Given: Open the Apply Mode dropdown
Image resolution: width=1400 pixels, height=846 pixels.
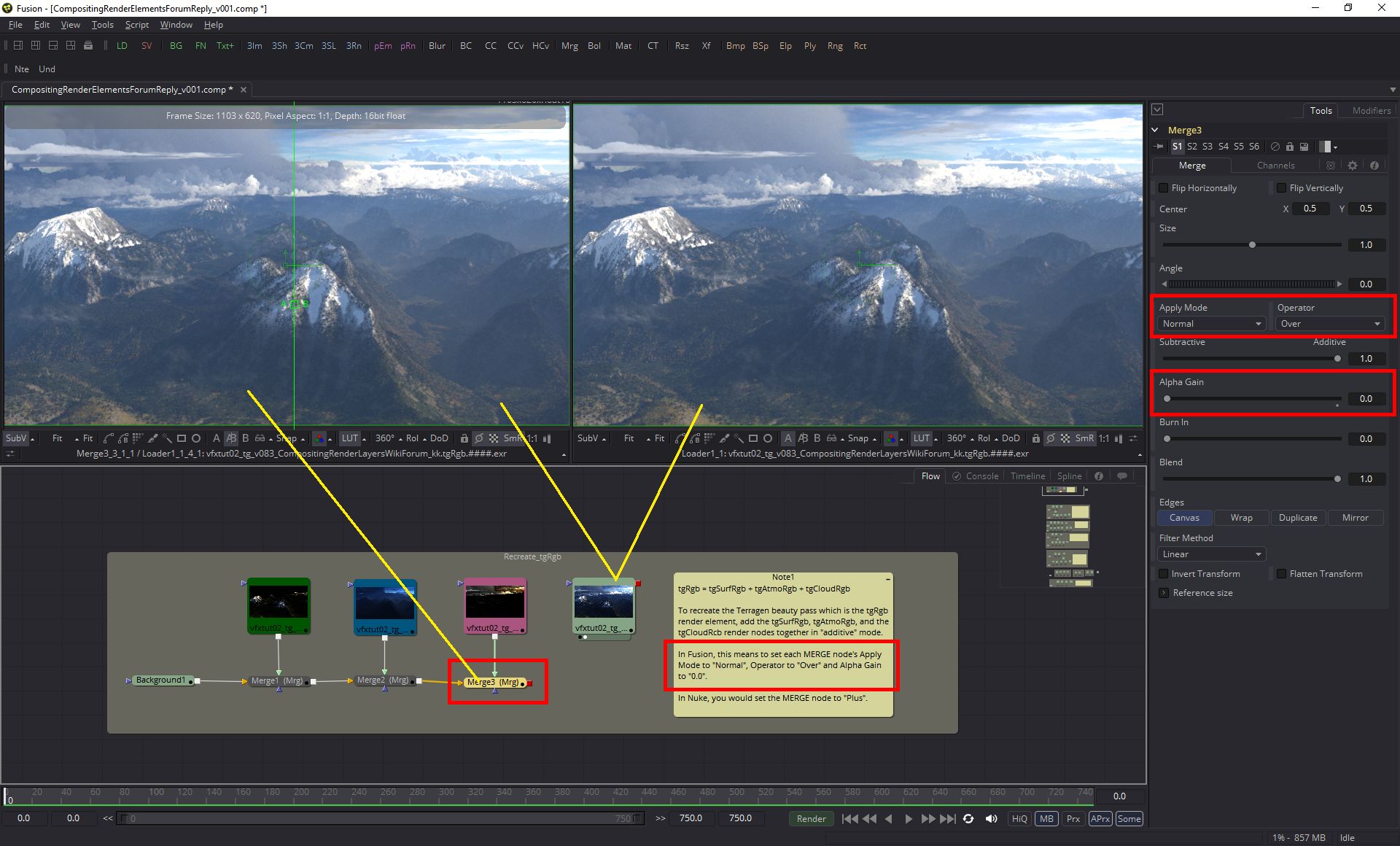Looking at the screenshot, I should coord(1211,324).
